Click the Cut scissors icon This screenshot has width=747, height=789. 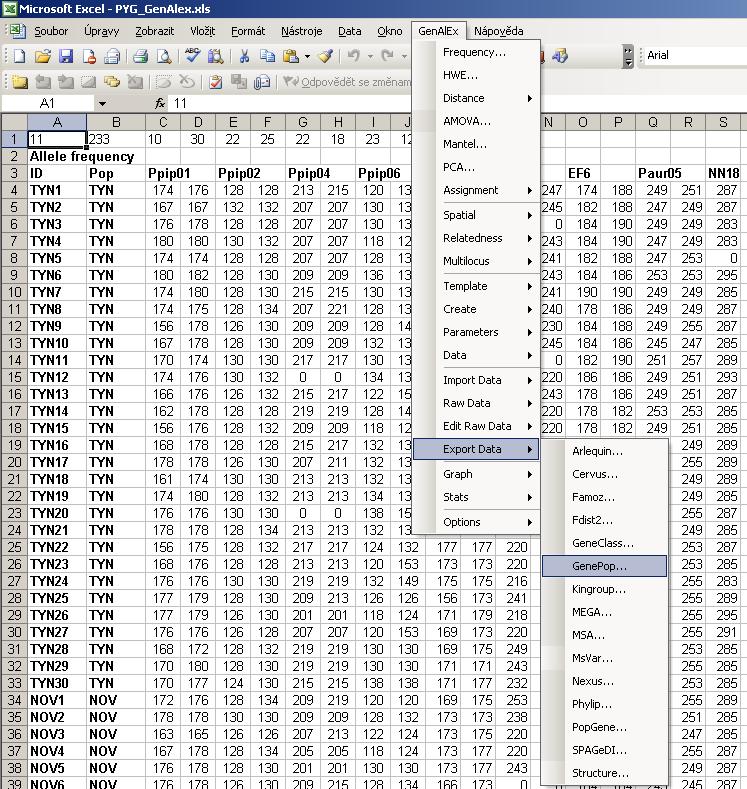point(244,56)
